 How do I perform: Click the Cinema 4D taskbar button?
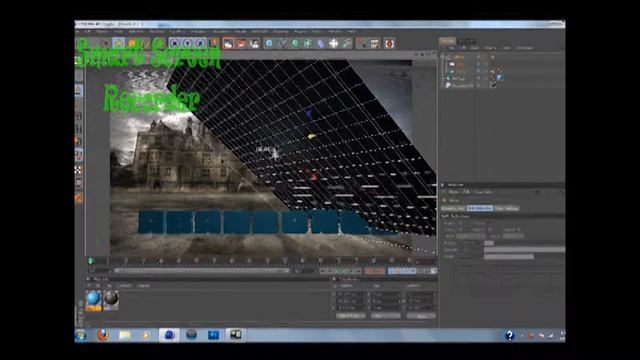[x=169, y=335]
